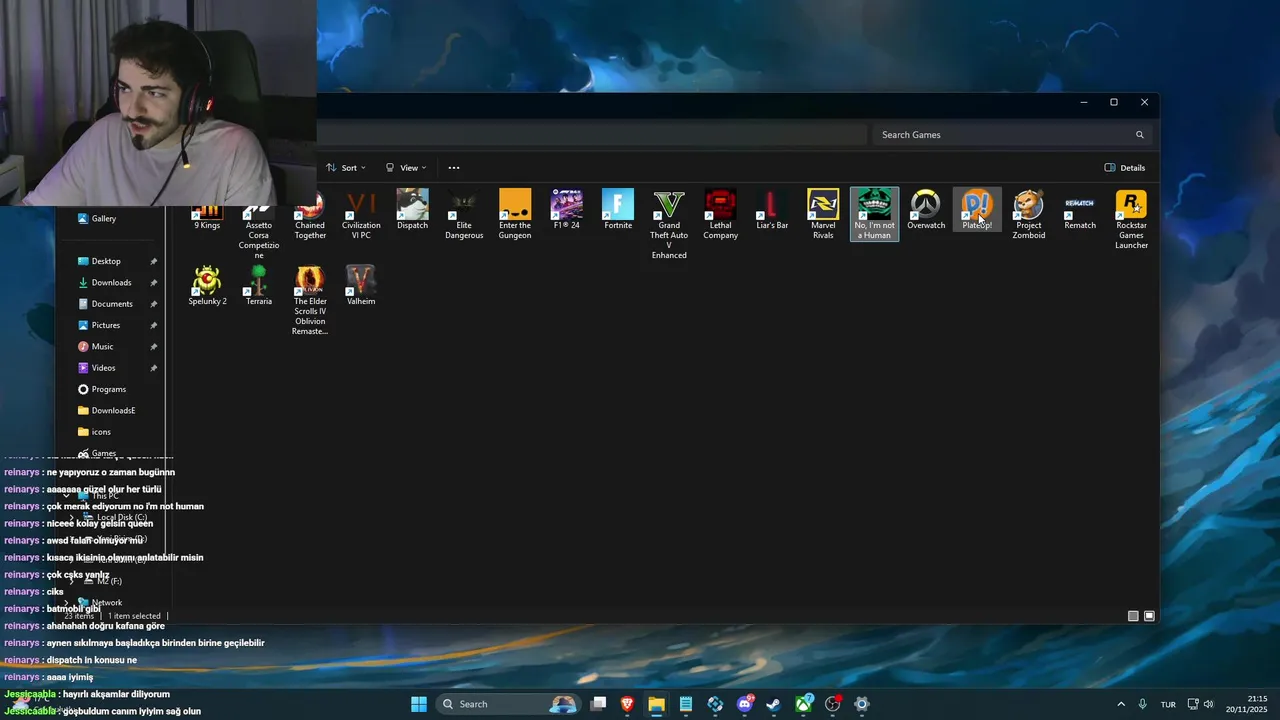
Task: Select Elder Scrolls IV Oblivion Remastered icon
Action: [310, 301]
